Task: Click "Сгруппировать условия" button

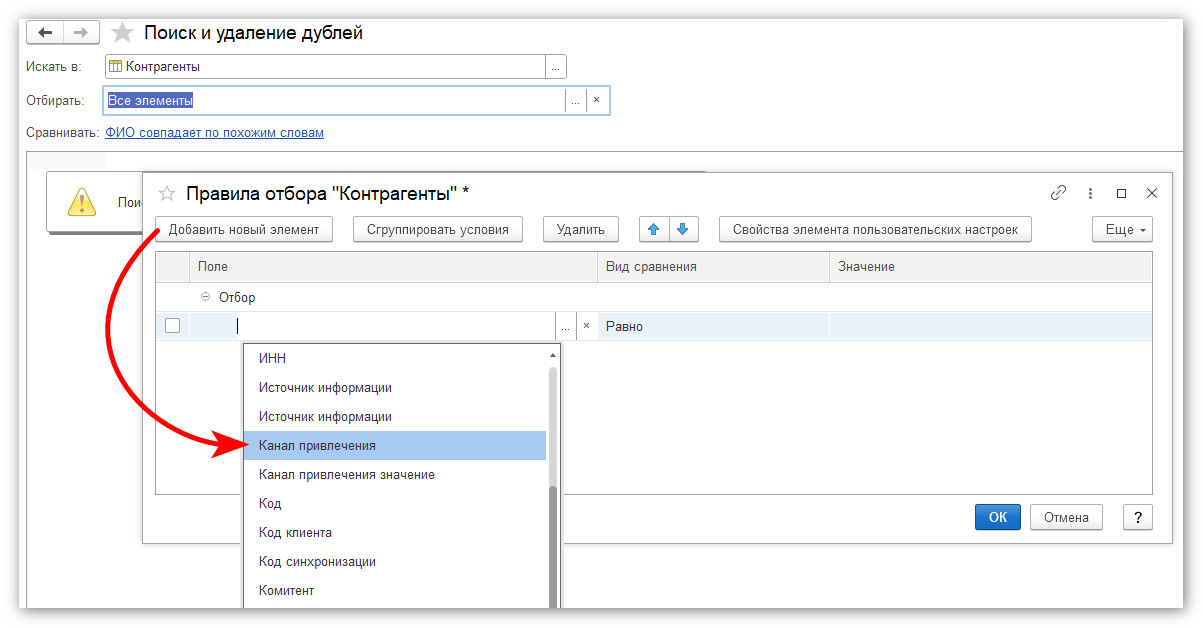Action: tap(438, 229)
